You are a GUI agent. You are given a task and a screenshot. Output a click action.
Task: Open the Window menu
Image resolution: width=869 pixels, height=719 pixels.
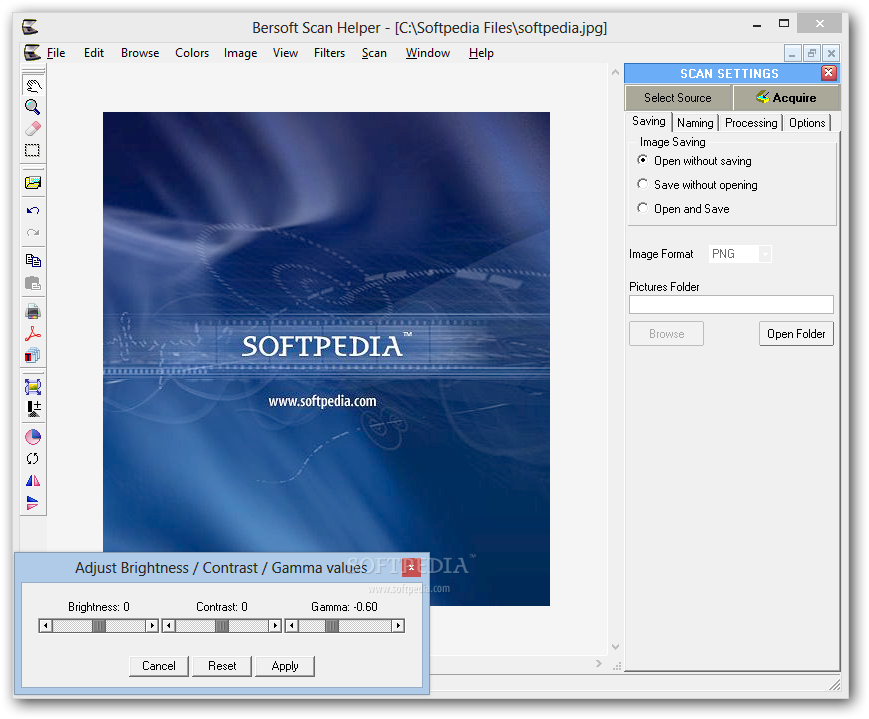[x=427, y=53]
